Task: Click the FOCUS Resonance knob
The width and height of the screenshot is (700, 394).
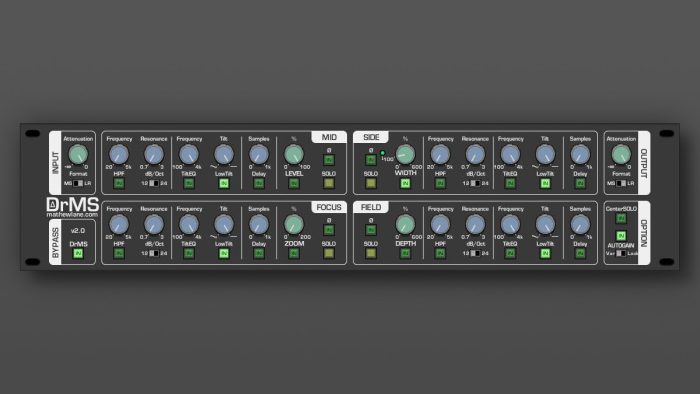Action: click(x=154, y=224)
